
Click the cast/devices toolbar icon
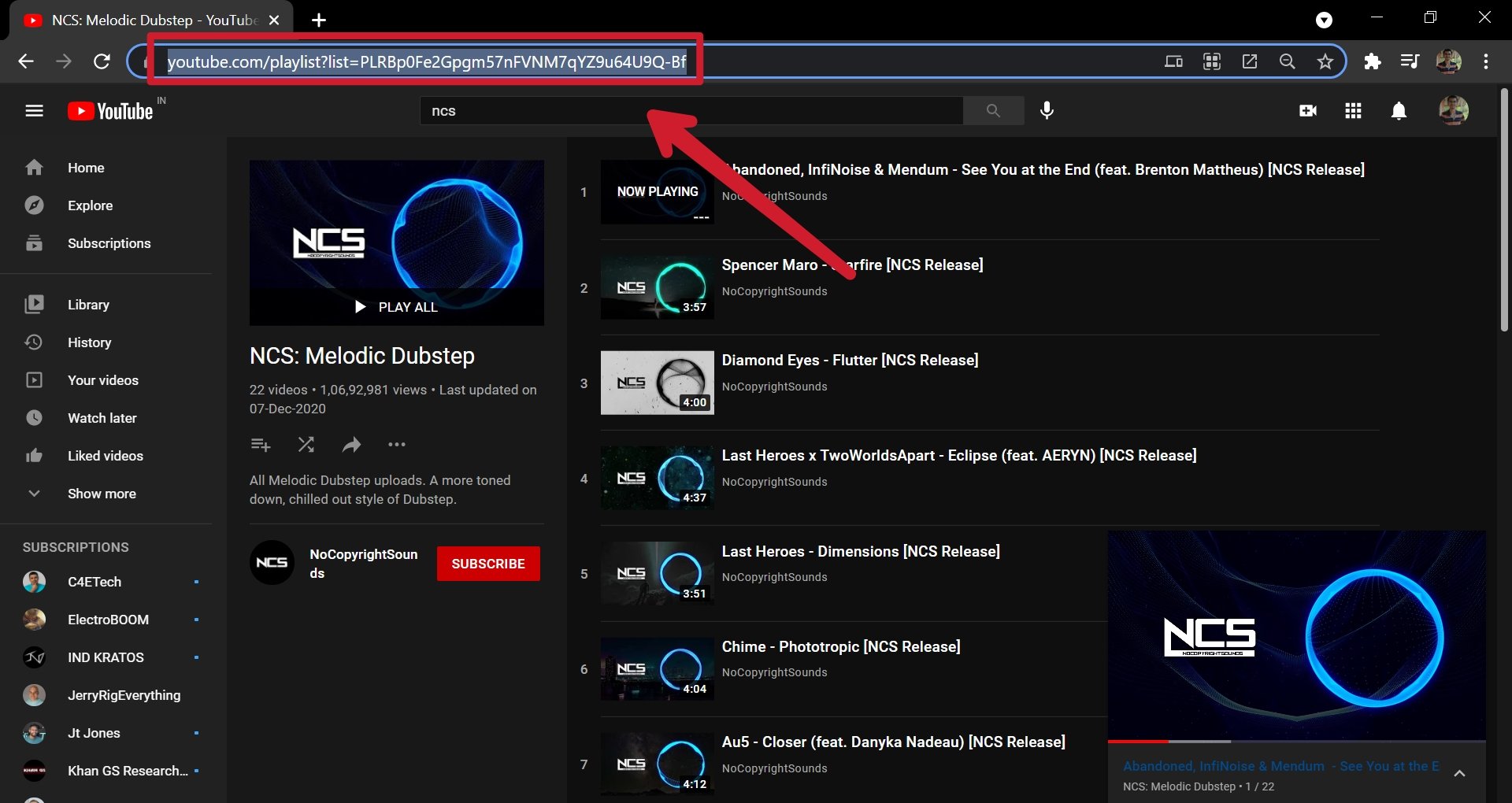coord(1173,61)
